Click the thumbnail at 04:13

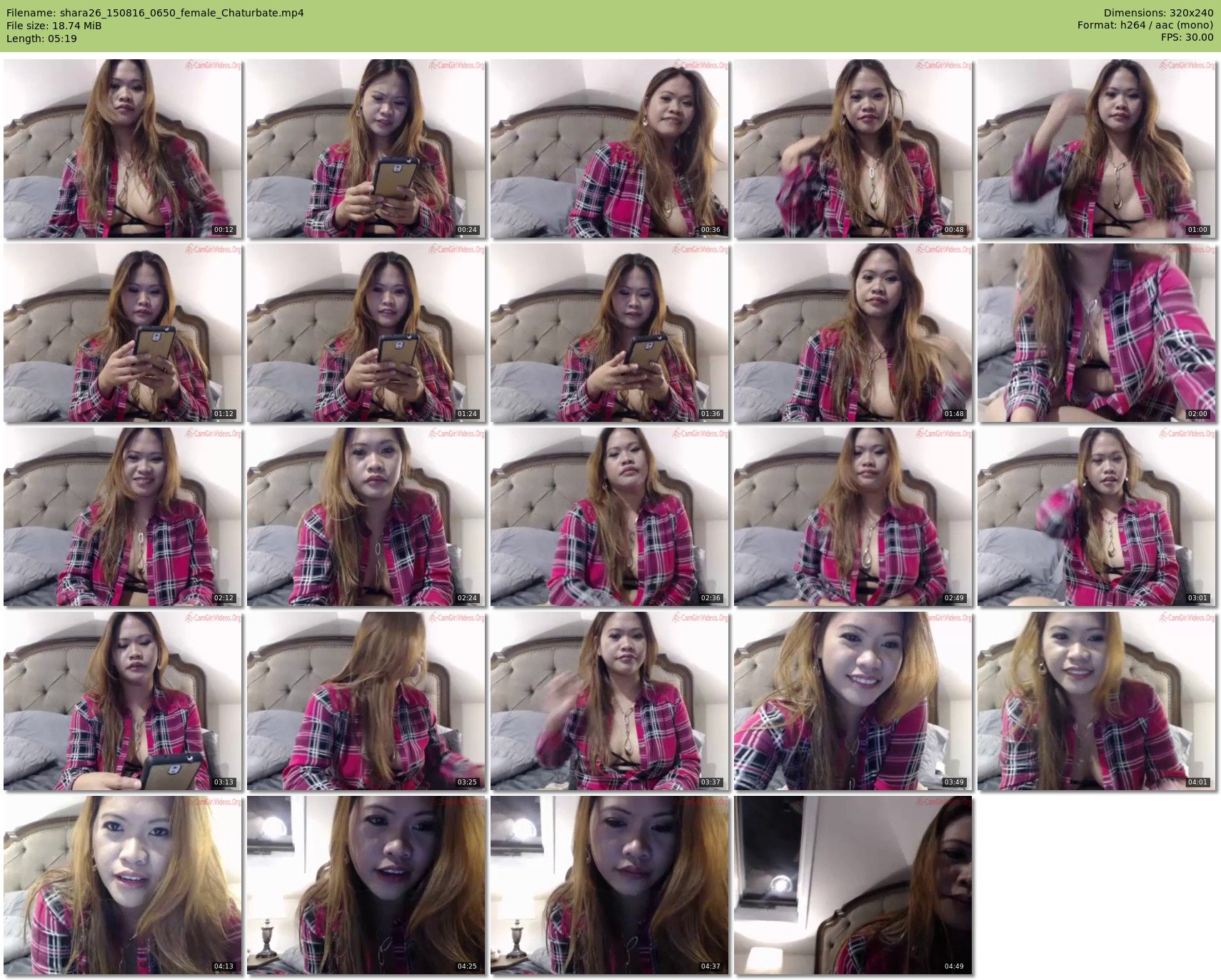pos(123,885)
